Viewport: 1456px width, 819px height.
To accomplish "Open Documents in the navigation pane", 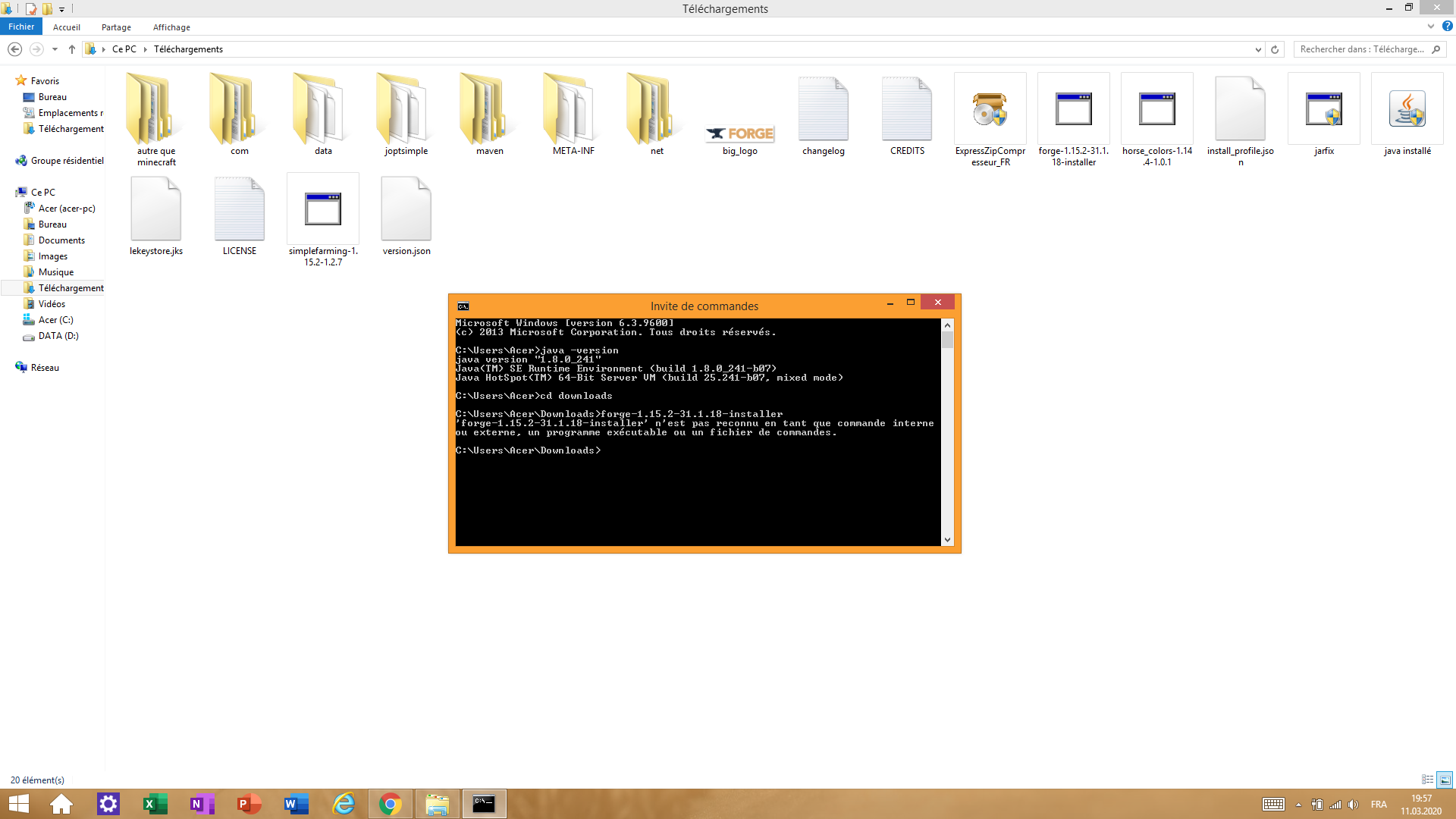I will tap(61, 240).
